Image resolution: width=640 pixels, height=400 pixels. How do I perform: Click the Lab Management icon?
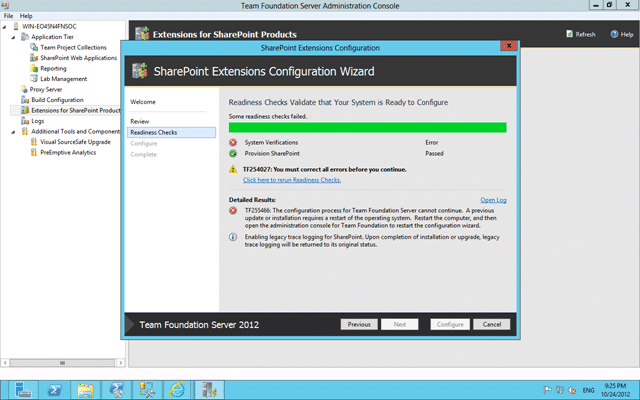click(x=34, y=79)
